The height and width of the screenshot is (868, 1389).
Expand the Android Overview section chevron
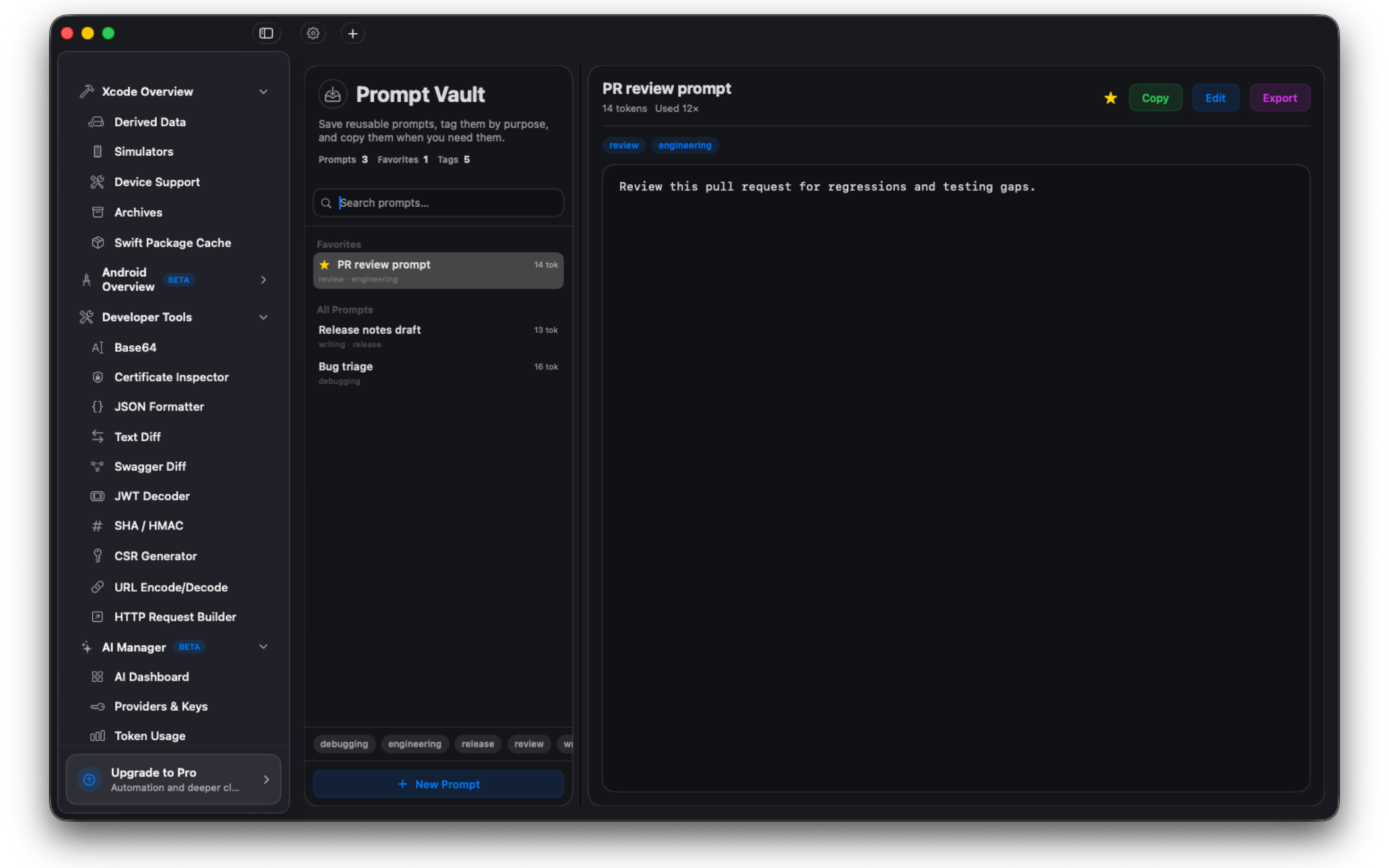(x=263, y=280)
